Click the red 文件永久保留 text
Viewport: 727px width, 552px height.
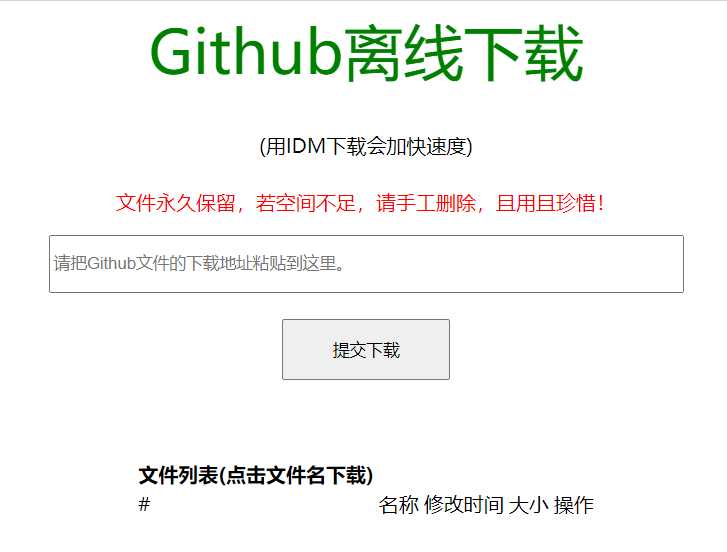click(x=176, y=203)
